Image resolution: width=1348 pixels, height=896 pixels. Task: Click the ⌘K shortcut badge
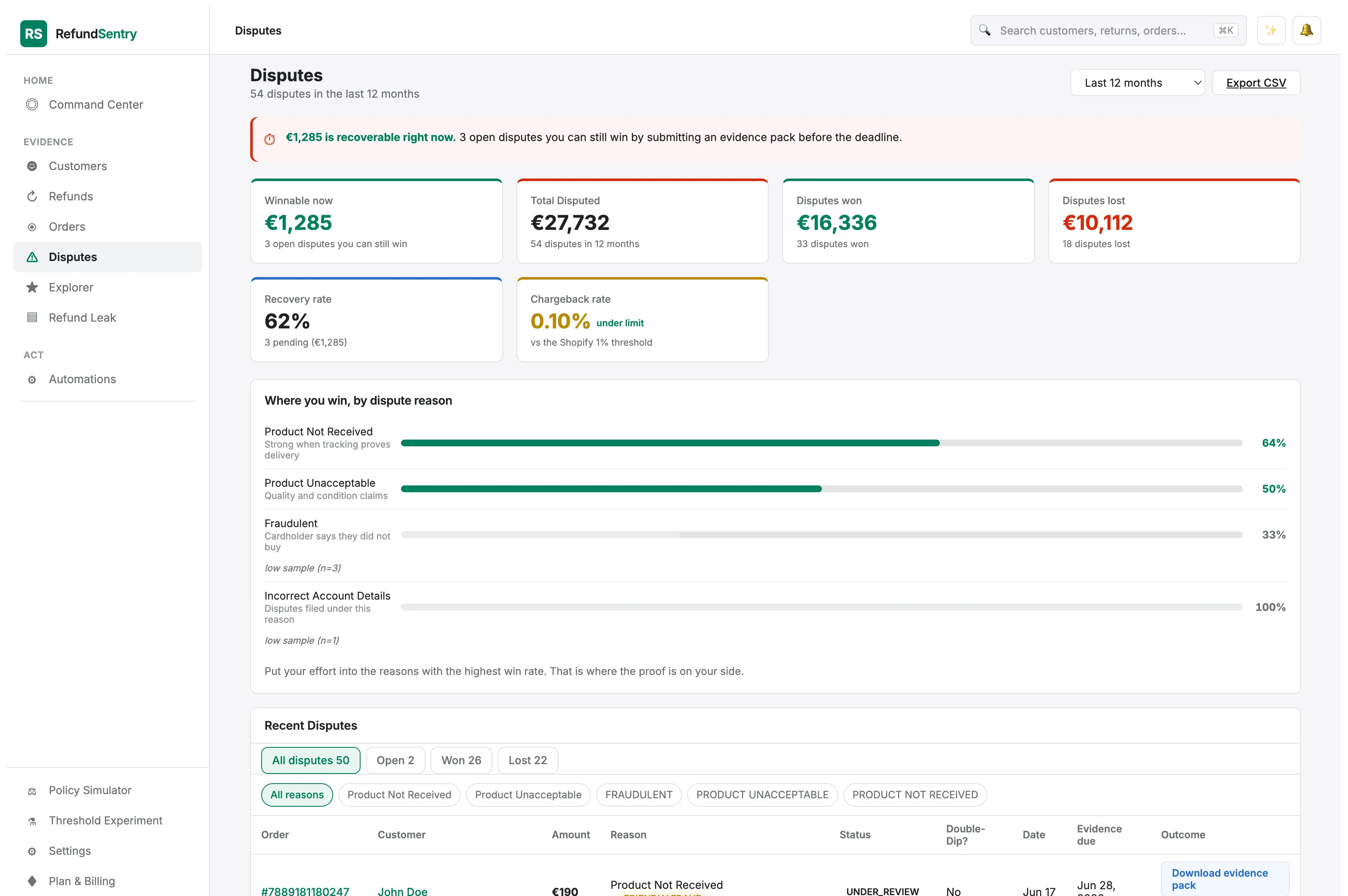point(1226,30)
